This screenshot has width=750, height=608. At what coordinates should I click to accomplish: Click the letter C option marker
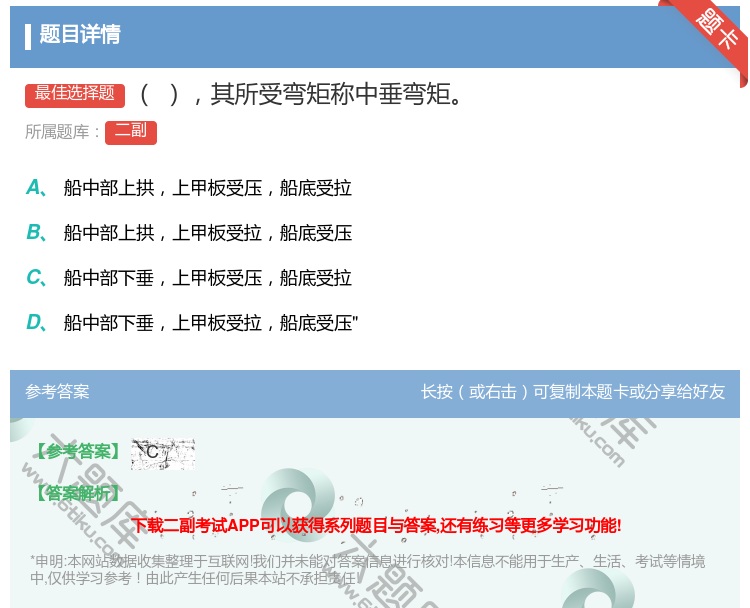(36, 277)
